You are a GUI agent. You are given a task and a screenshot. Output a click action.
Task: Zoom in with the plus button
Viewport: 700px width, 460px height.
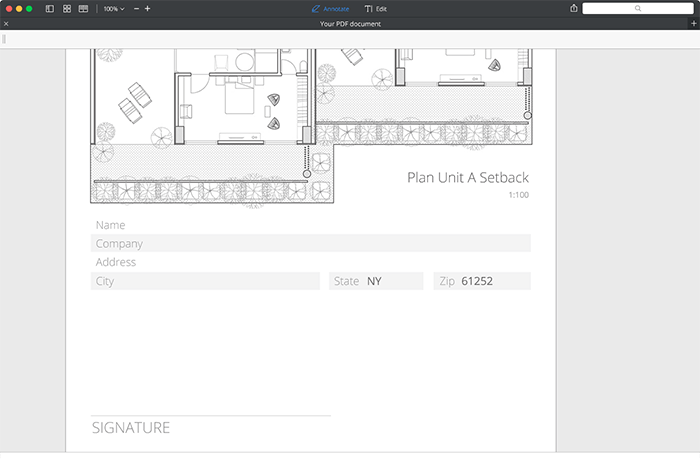coord(147,8)
